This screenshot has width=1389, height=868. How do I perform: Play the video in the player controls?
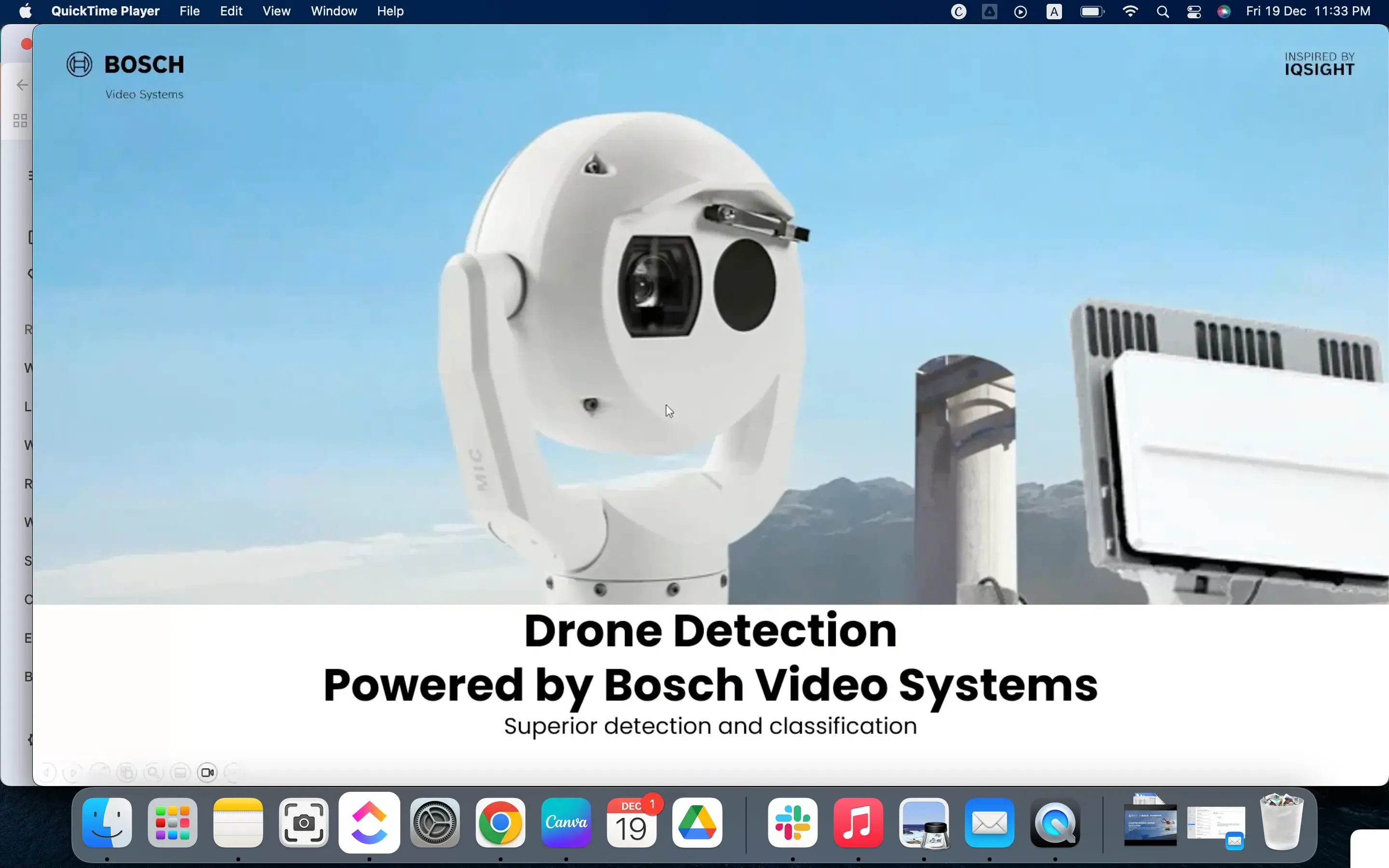(x=72, y=773)
